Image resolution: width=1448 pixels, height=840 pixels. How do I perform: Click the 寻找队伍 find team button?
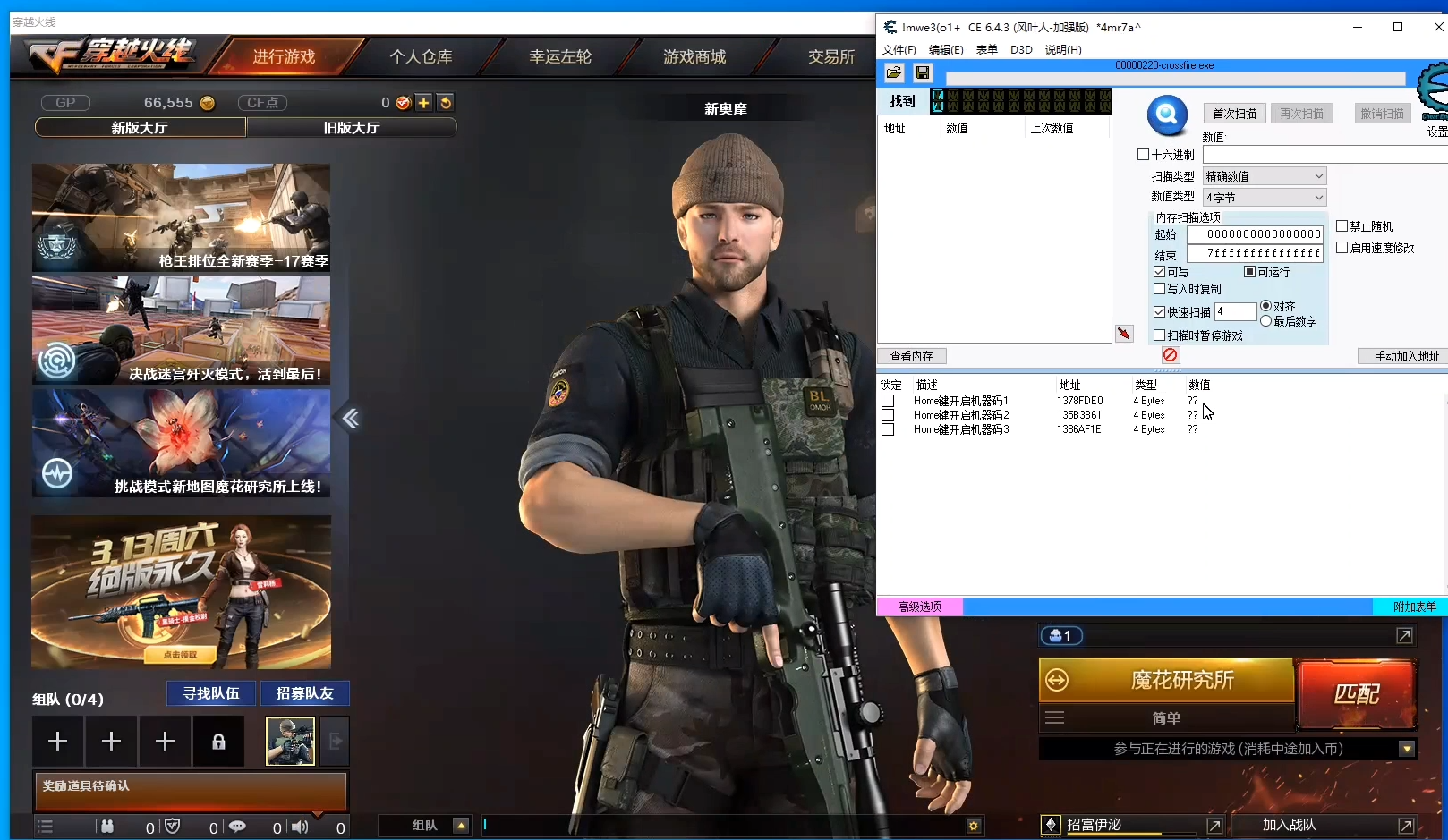pyautogui.click(x=211, y=693)
